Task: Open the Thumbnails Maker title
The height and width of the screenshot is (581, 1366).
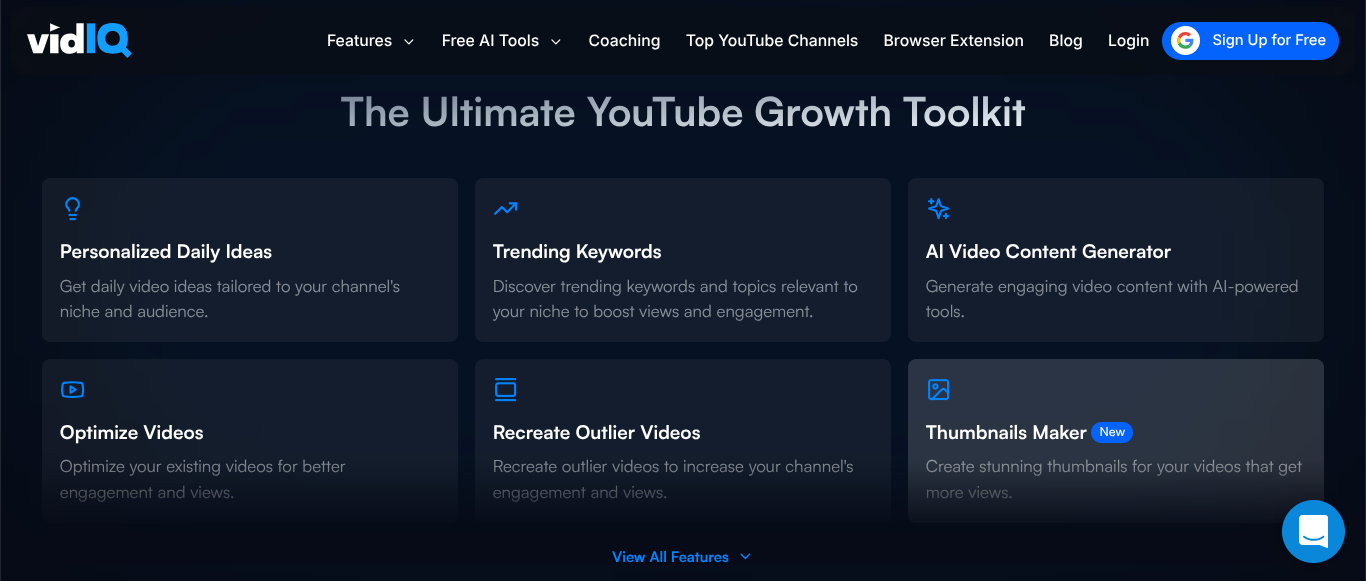Action: [1006, 433]
